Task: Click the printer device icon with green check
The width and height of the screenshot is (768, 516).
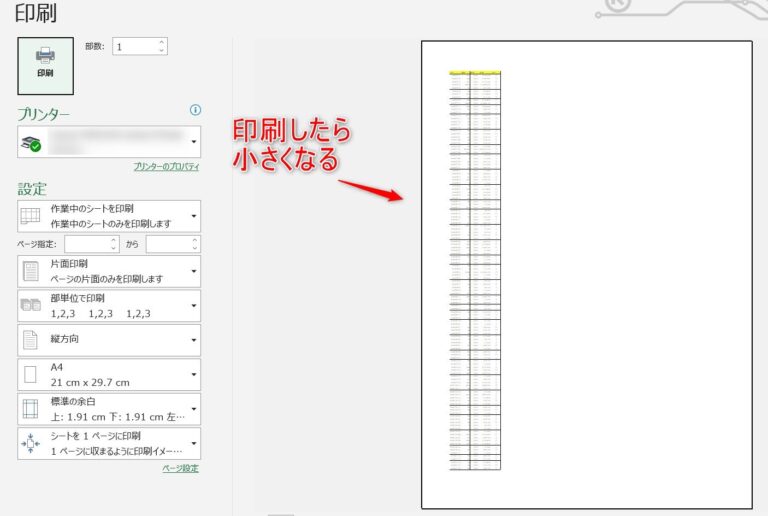Action: (30, 143)
